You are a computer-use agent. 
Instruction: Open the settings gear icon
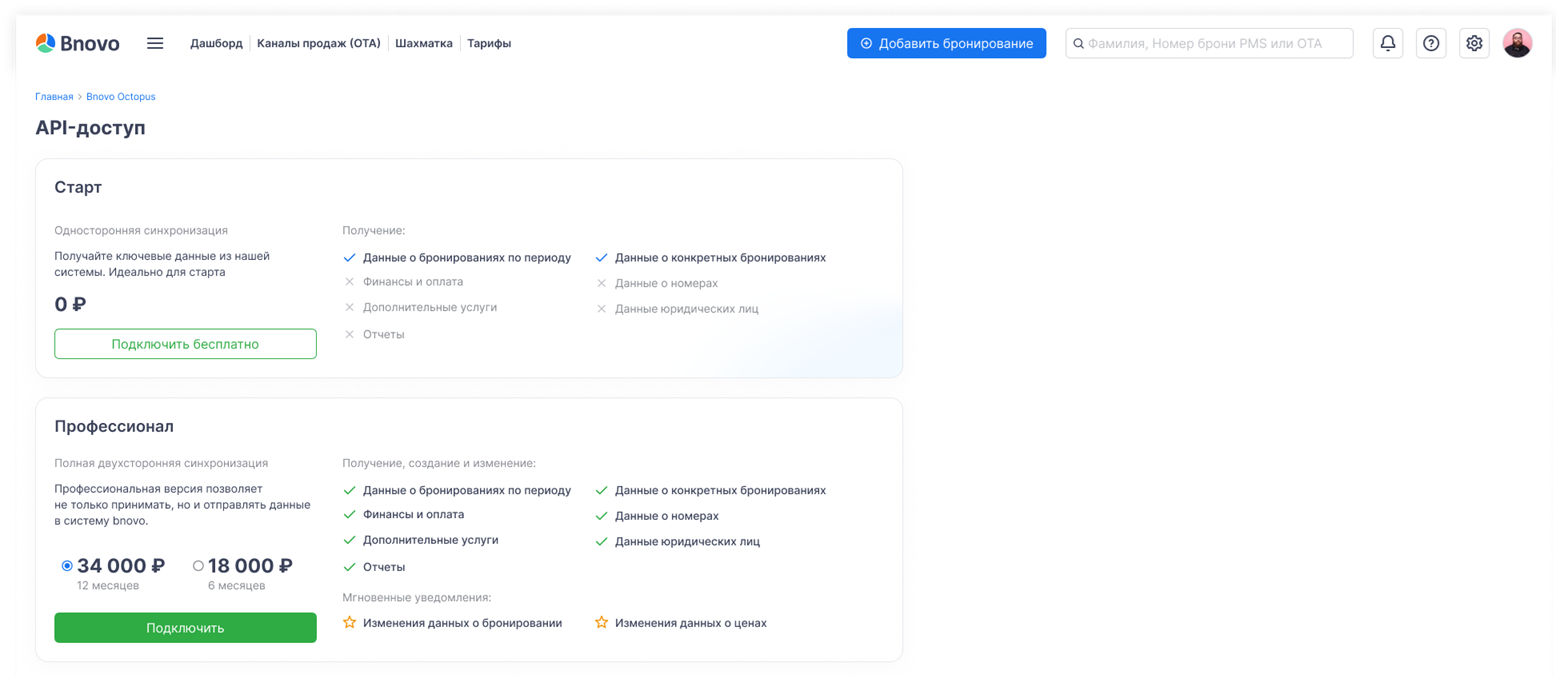coord(1474,43)
